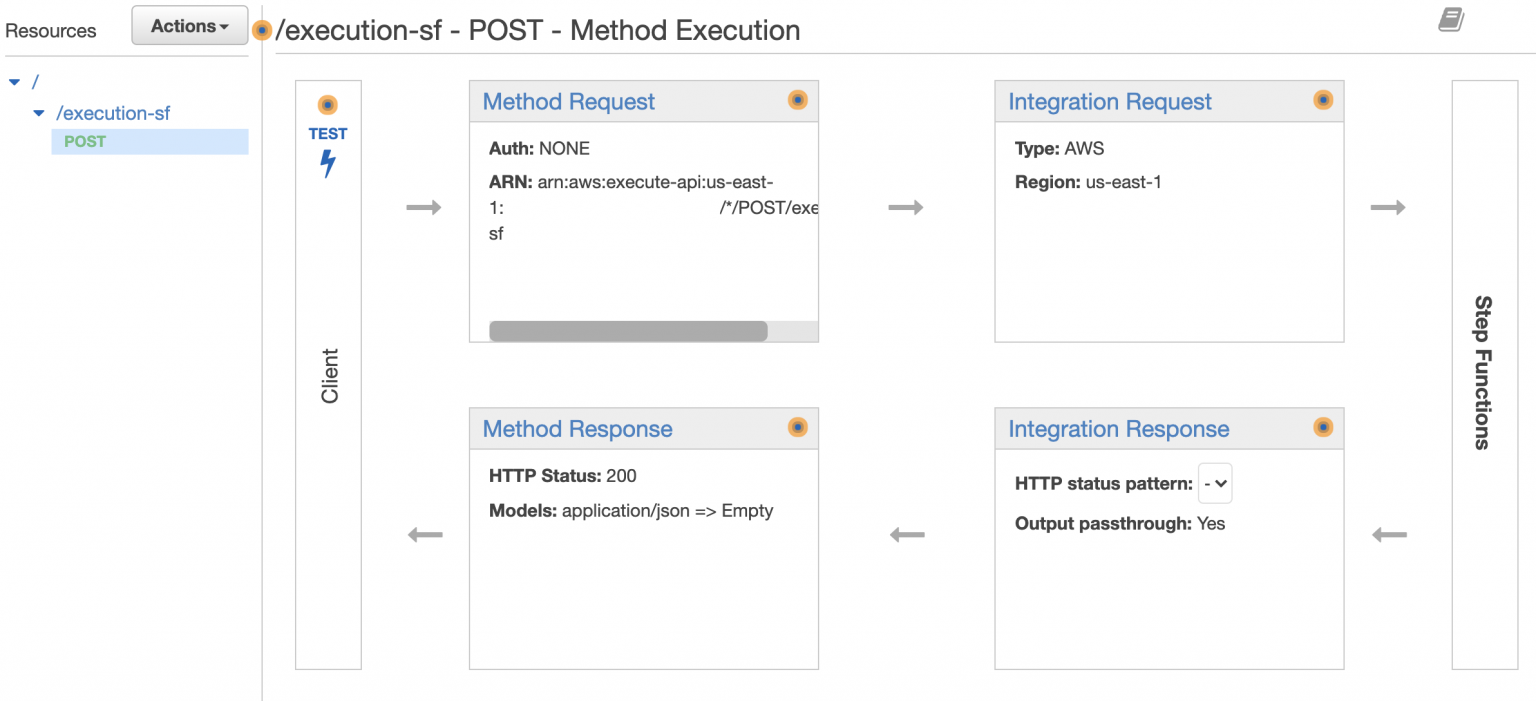Open the Integration Response settings
This screenshot has width=1536, height=701.
1117,428
